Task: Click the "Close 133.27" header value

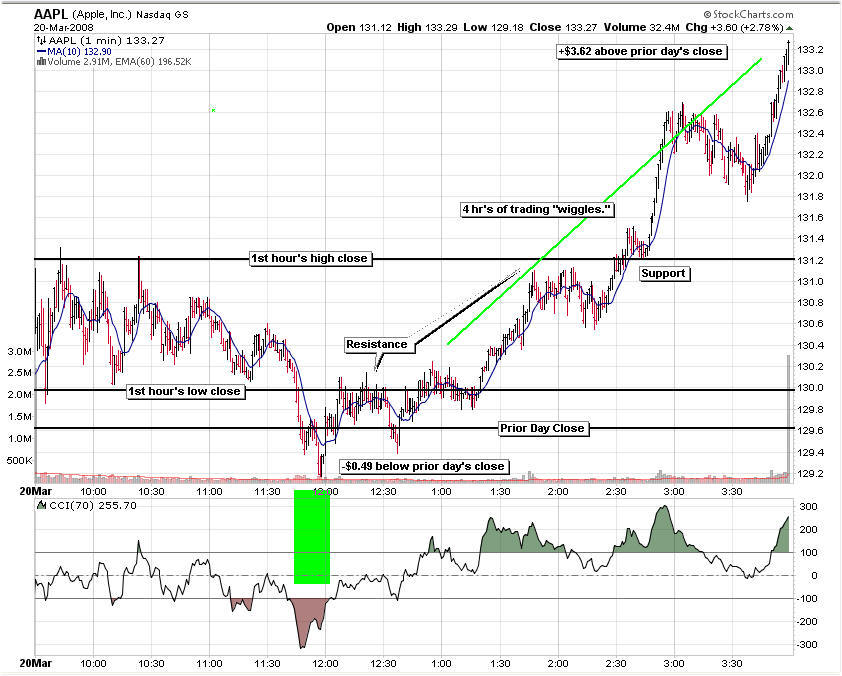Action: pyautogui.click(x=563, y=27)
